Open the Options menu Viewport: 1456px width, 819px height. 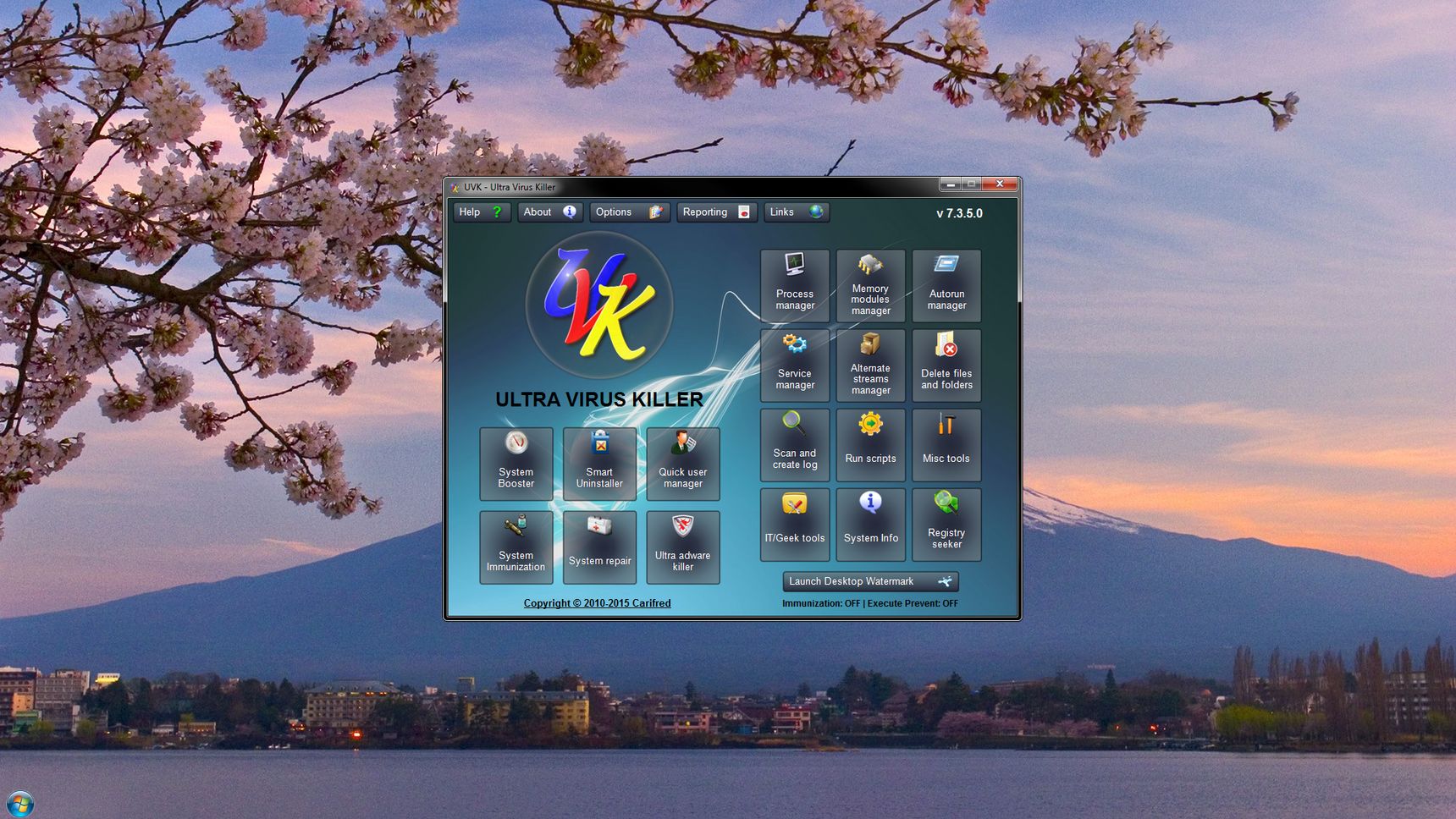click(x=630, y=212)
